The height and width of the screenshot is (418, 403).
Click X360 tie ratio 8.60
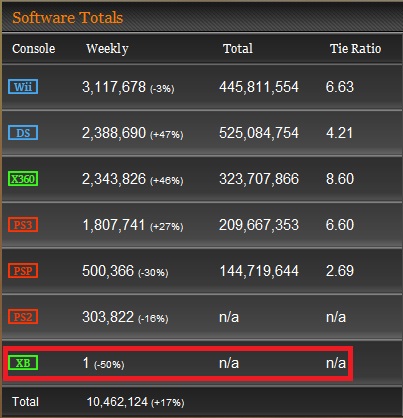coord(340,179)
